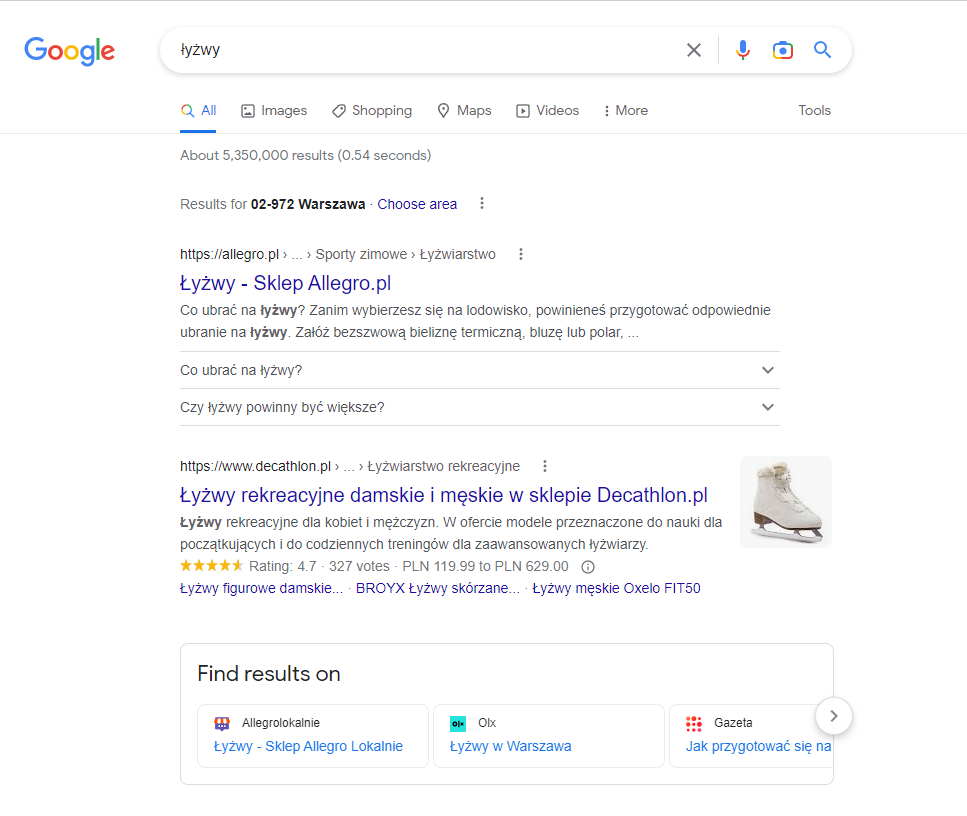
Task: Click the Choose area link
Action: (417, 204)
